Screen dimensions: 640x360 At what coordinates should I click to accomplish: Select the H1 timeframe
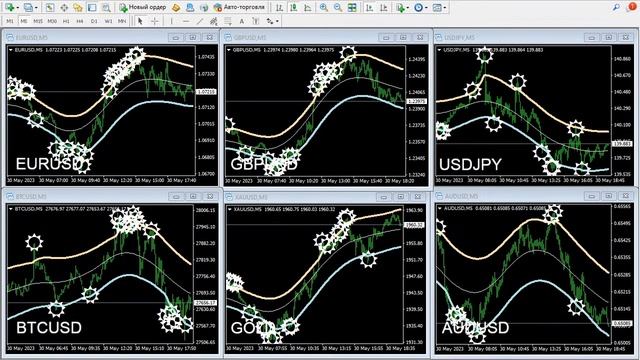[66, 21]
